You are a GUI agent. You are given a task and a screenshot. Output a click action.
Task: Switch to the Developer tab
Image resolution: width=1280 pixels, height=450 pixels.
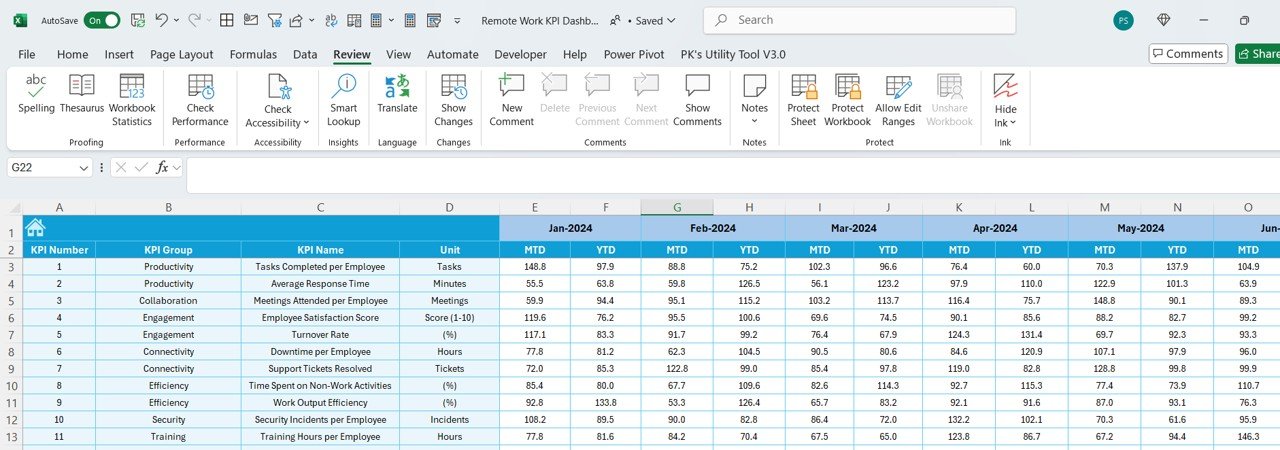pyautogui.click(x=520, y=54)
